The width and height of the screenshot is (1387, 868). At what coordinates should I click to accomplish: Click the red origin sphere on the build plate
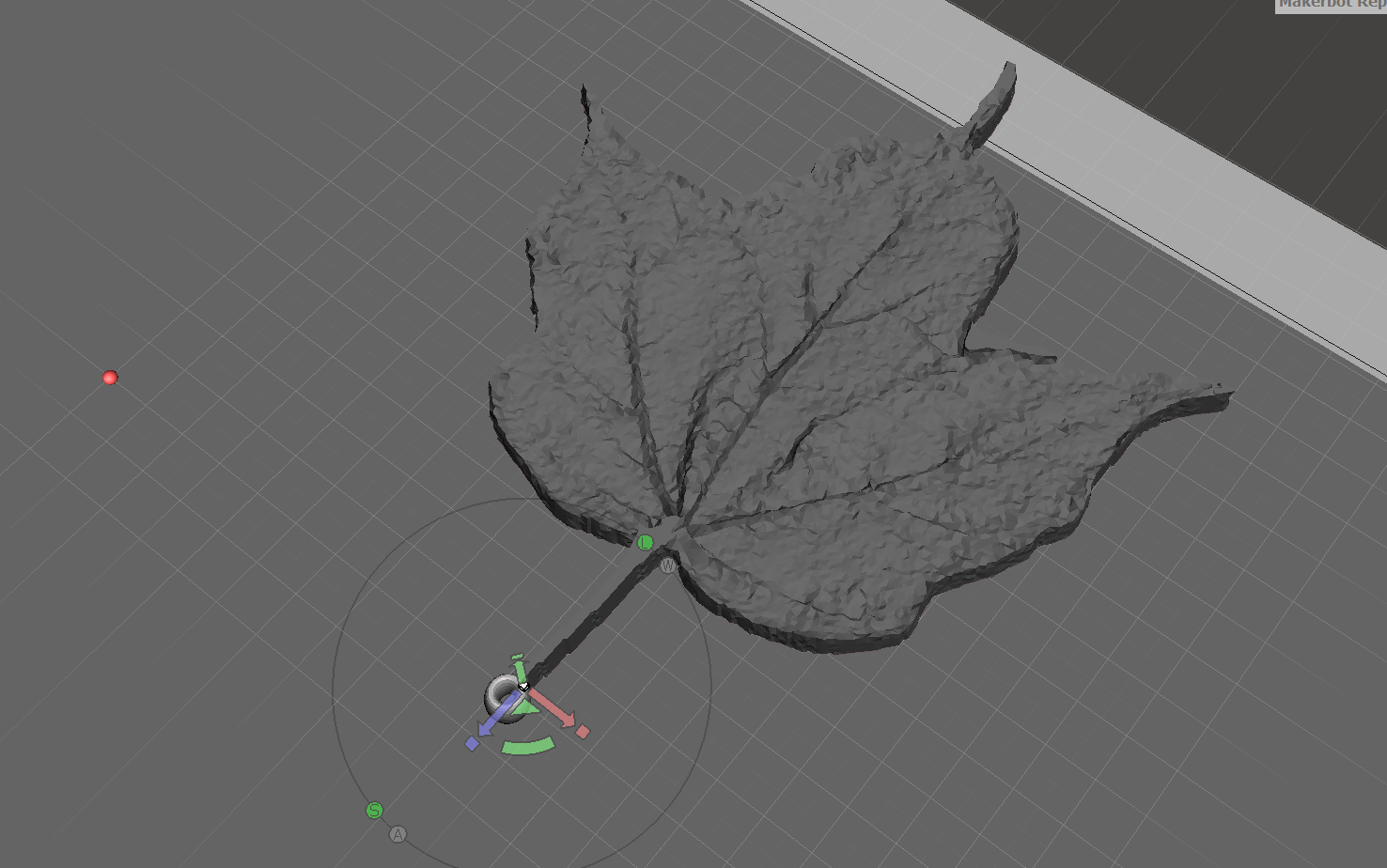click(110, 377)
